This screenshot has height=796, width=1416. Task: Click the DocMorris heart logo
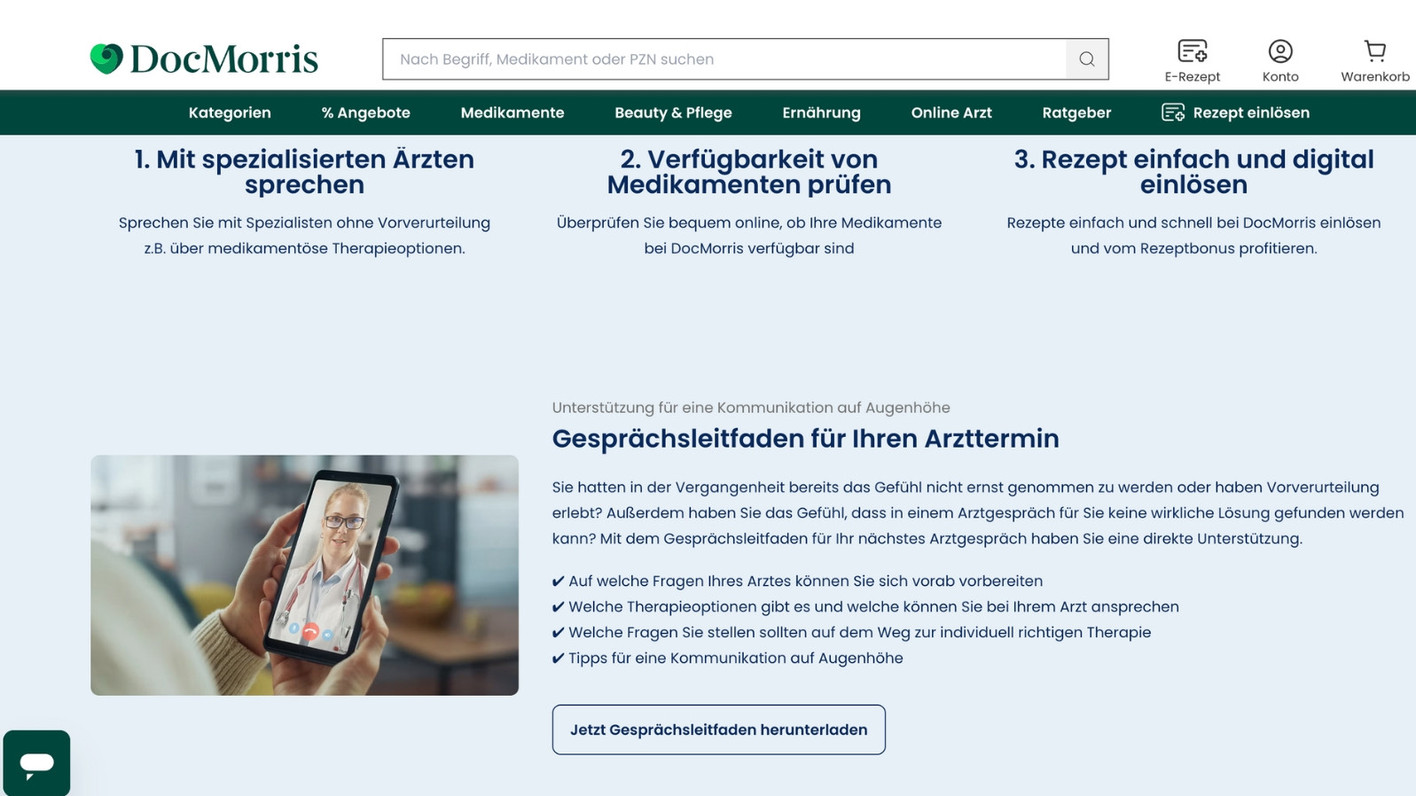pyautogui.click(x=106, y=58)
